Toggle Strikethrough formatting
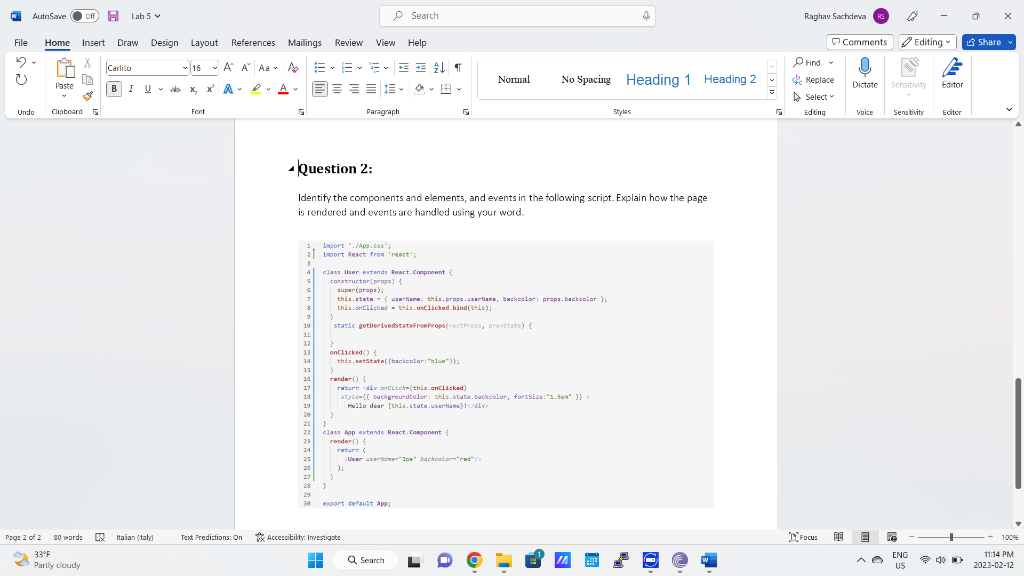 click(x=175, y=89)
